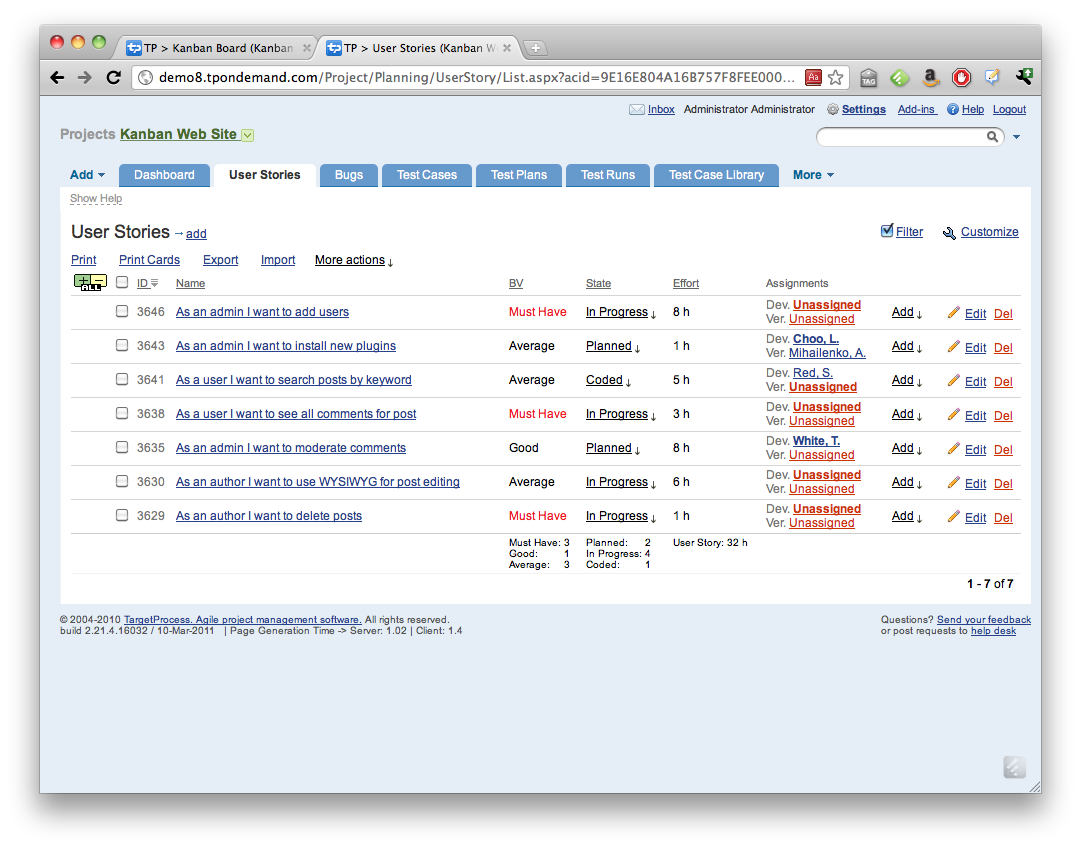Click the Inbox envelope icon

point(636,110)
